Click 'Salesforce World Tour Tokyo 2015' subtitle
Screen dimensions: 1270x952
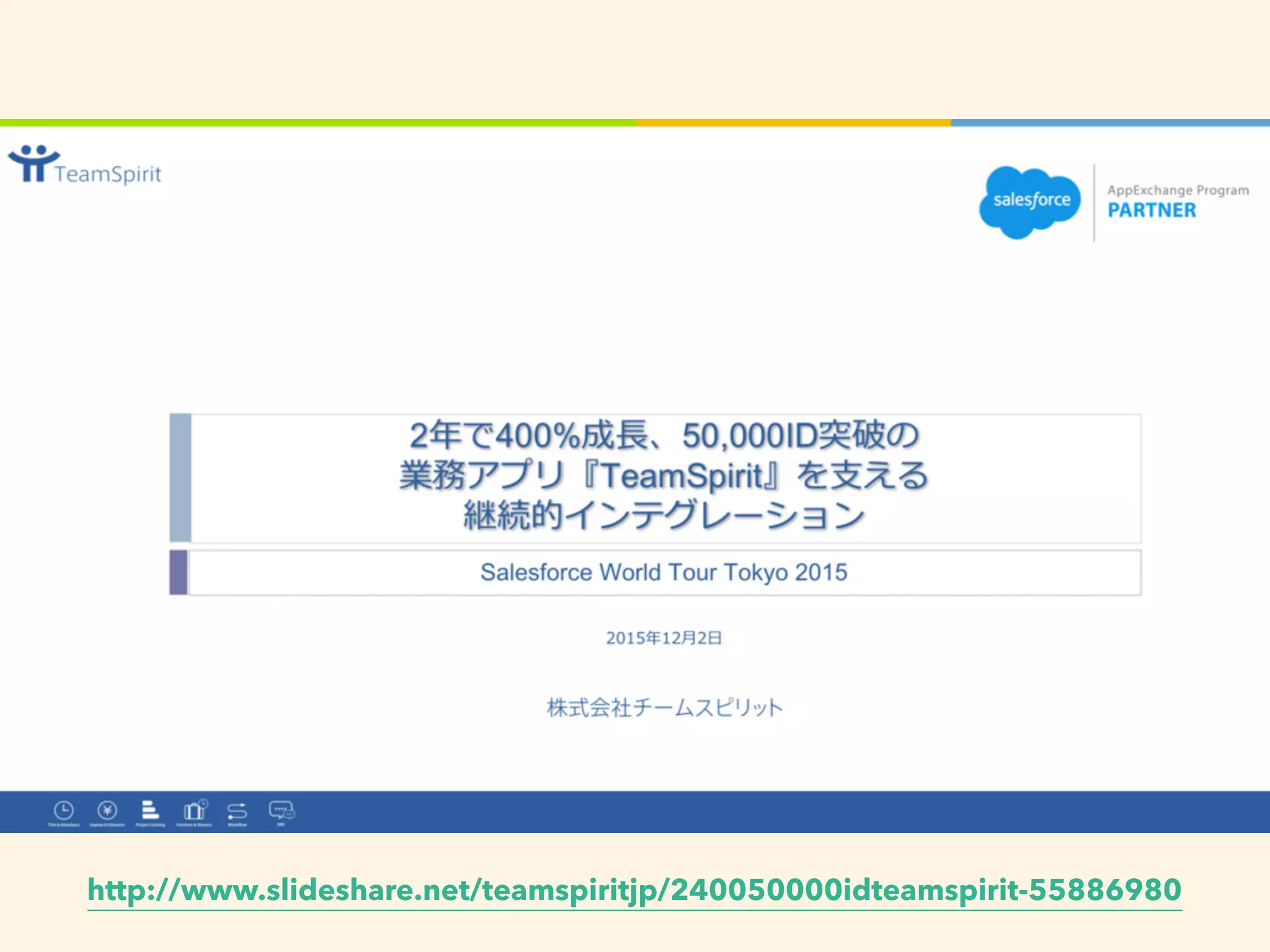click(664, 573)
